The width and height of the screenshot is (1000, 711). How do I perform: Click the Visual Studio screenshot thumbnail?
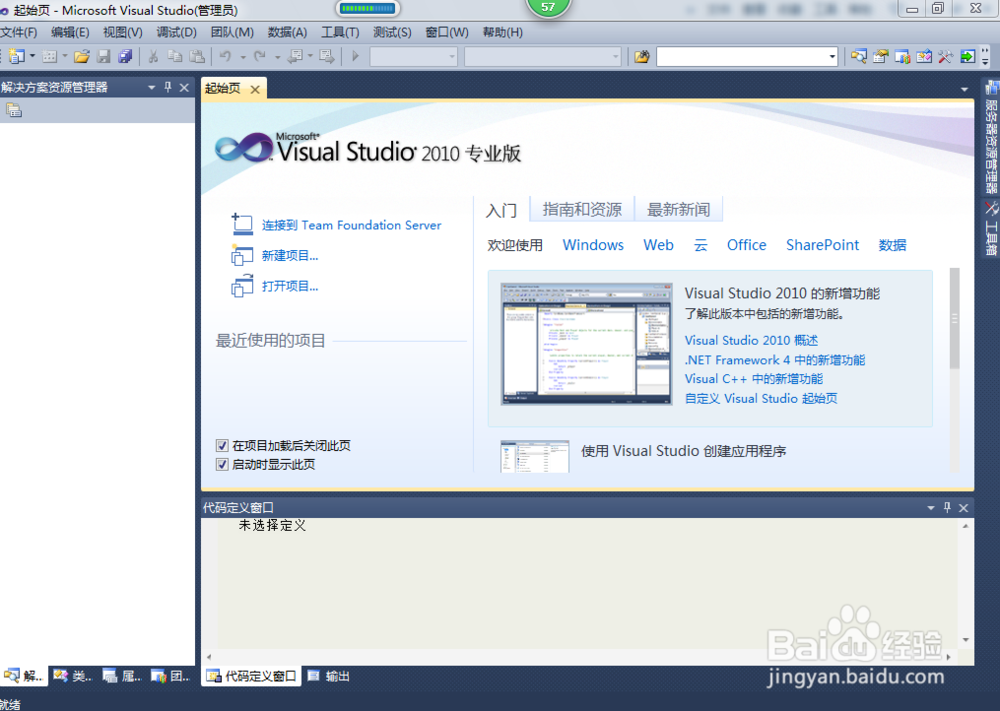pos(586,344)
